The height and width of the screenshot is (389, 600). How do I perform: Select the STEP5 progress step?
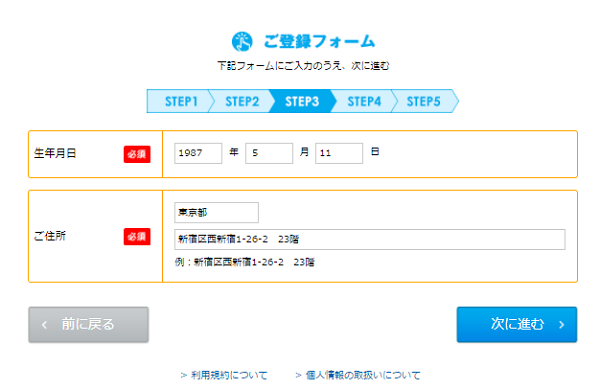424,101
